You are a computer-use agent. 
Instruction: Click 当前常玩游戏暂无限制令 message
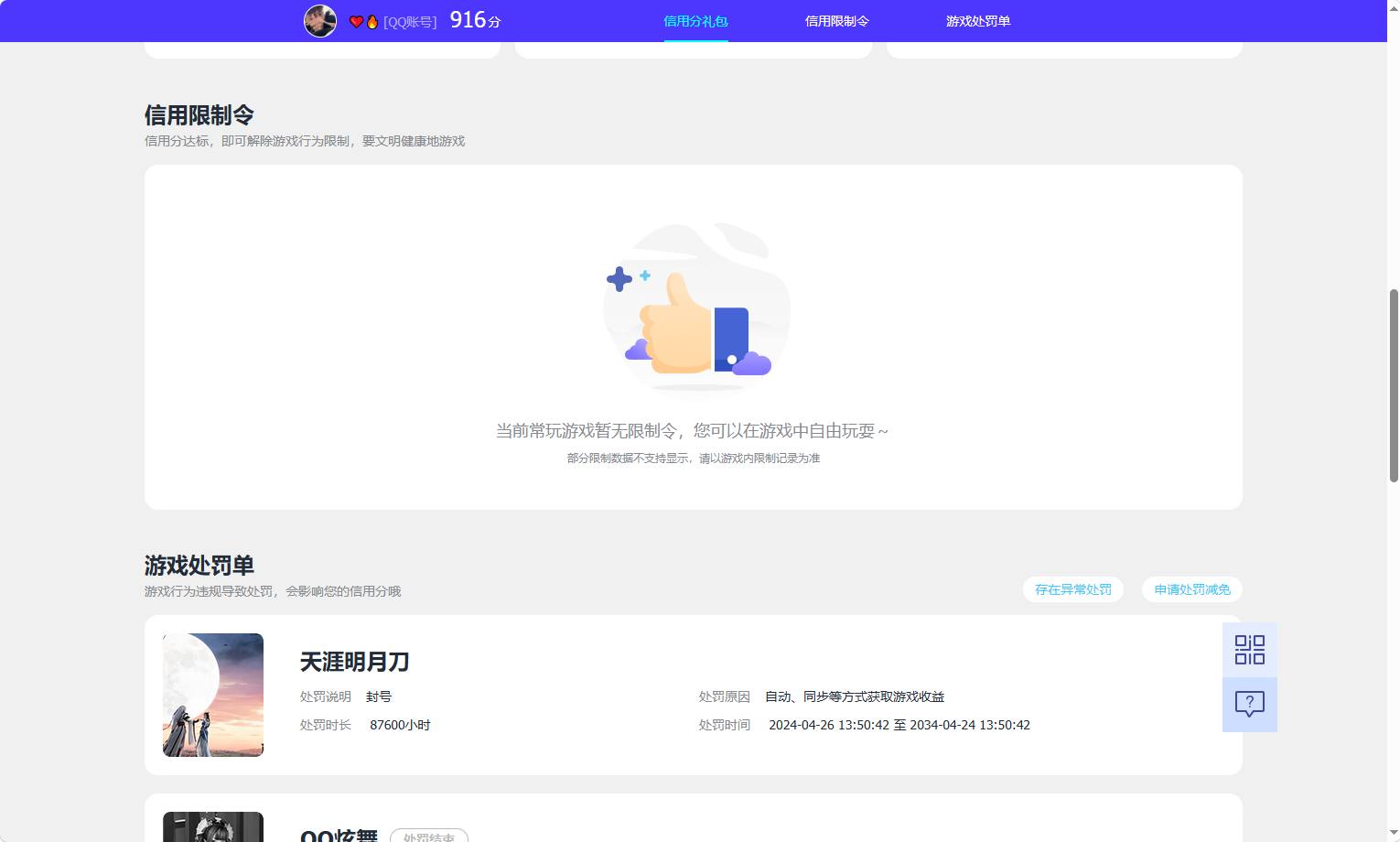(x=692, y=430)
